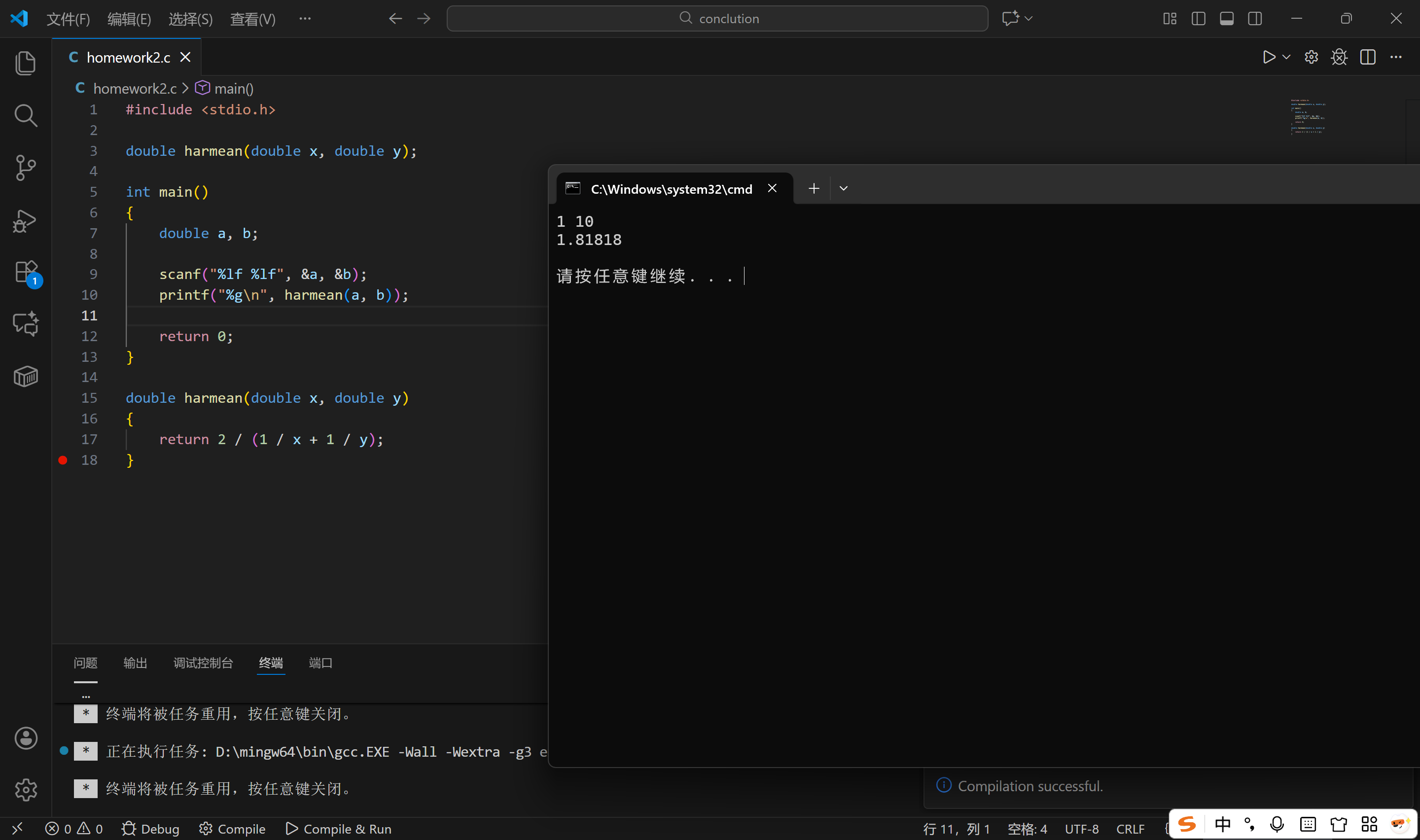Click the code minimap preview

tap(1308, 118)
